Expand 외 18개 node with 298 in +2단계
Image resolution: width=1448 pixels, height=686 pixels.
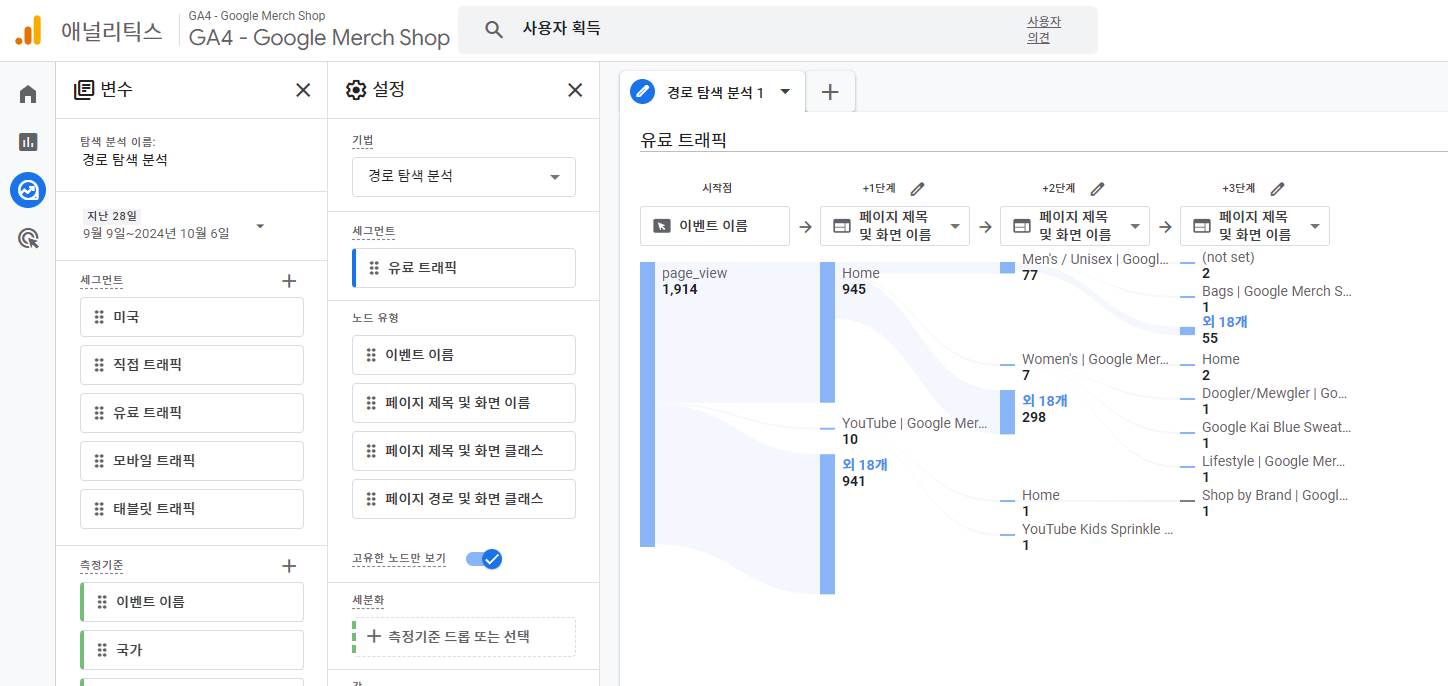[x=1045, y=401]
